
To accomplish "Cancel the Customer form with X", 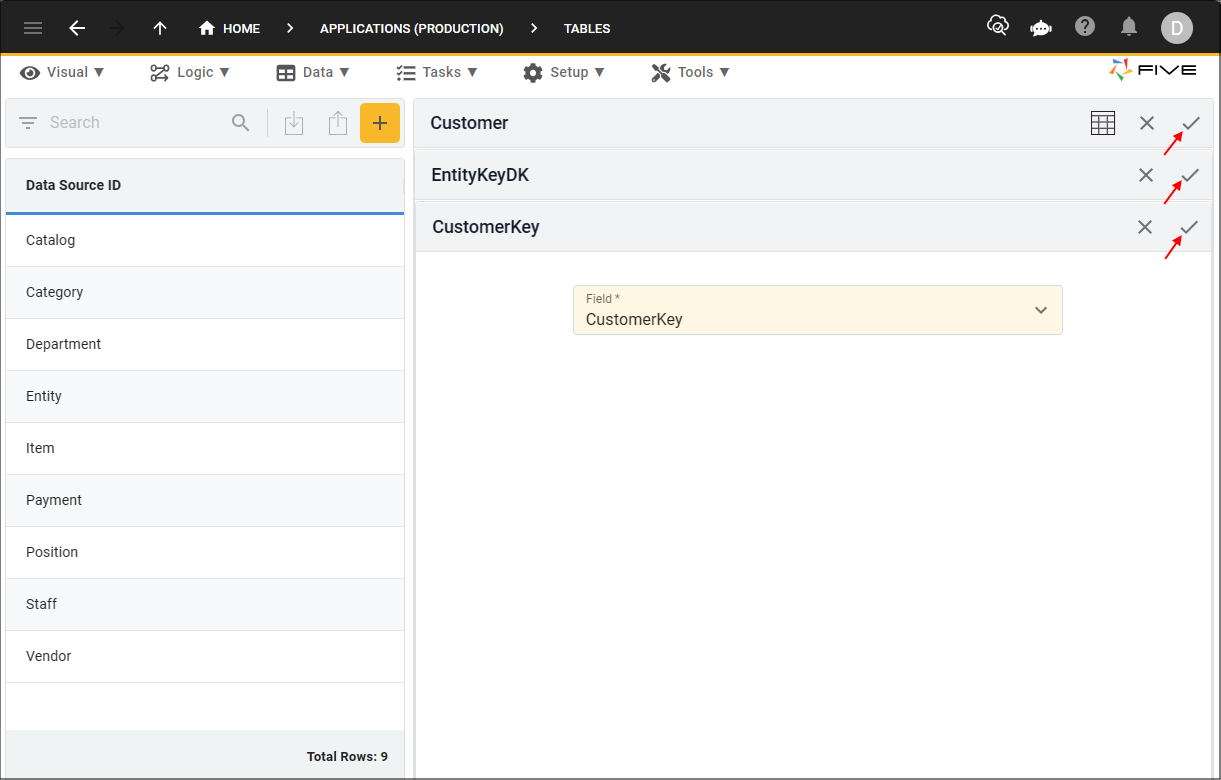I will [1147, 123].
